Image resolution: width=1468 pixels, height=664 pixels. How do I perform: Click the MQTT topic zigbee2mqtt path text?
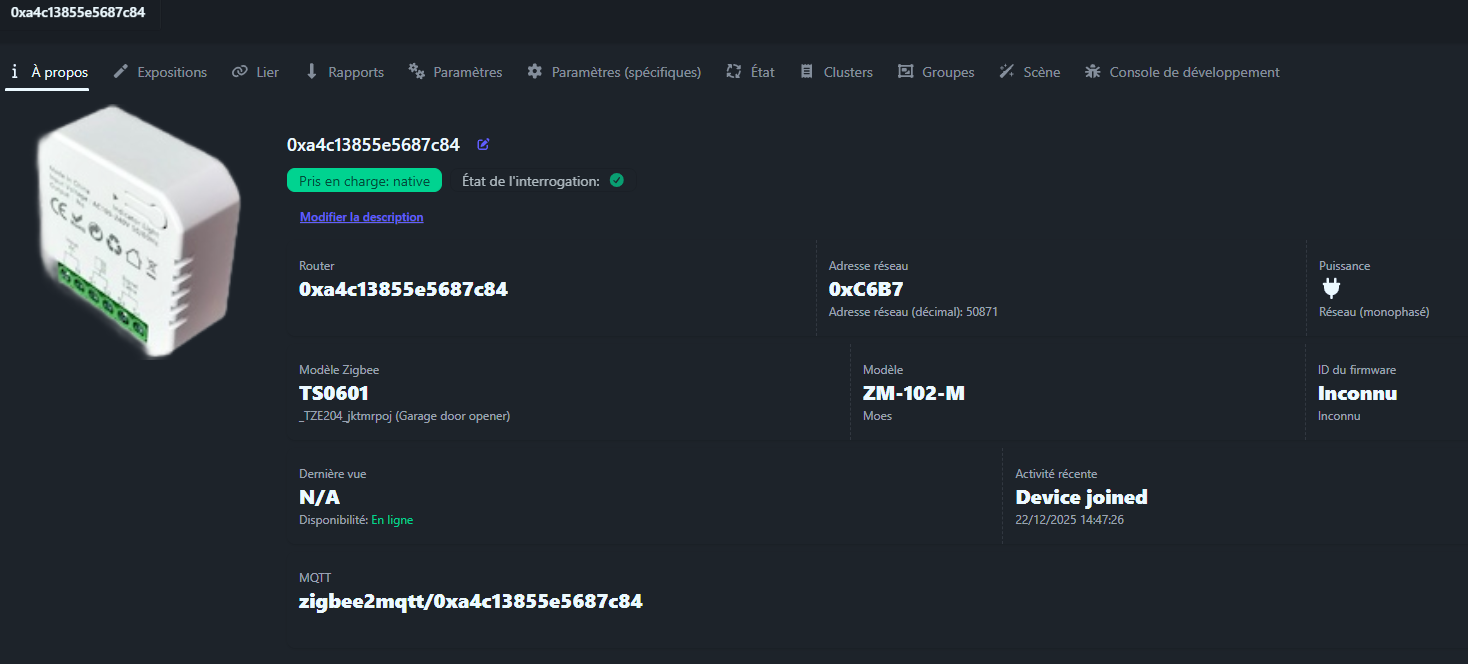point(470,601)
